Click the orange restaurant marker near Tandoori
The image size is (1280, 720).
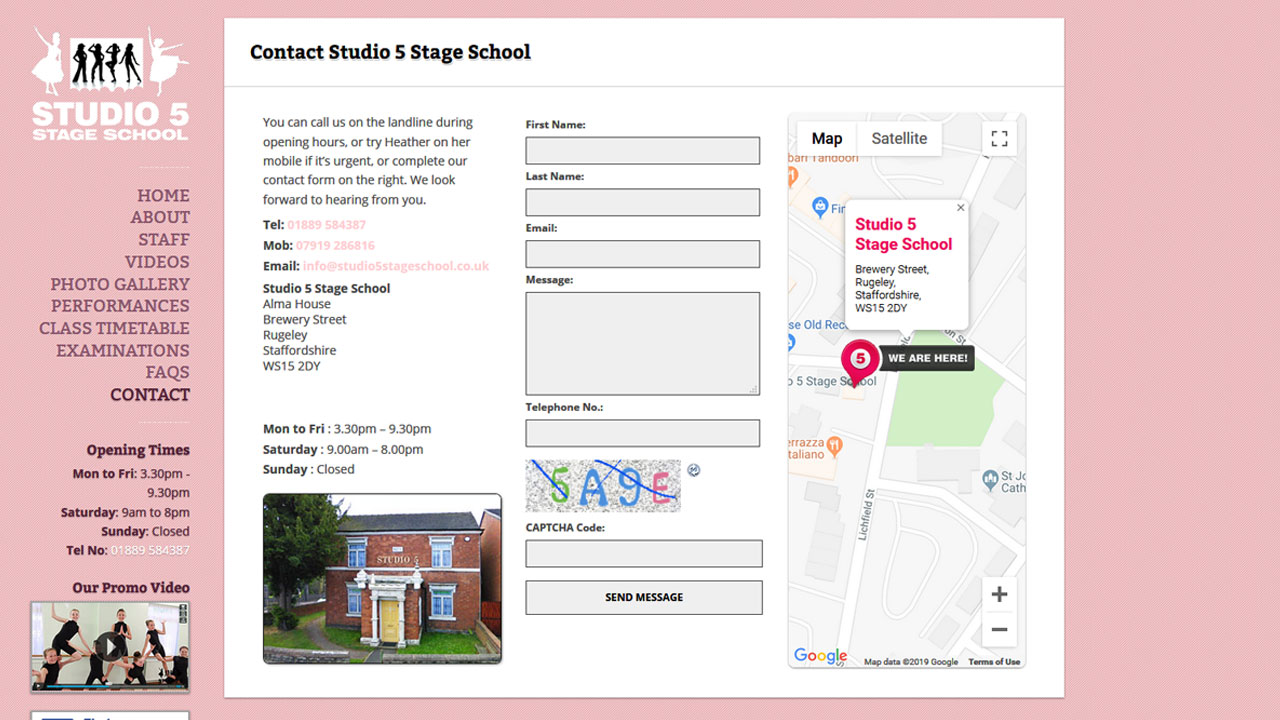tap(792, 177)
